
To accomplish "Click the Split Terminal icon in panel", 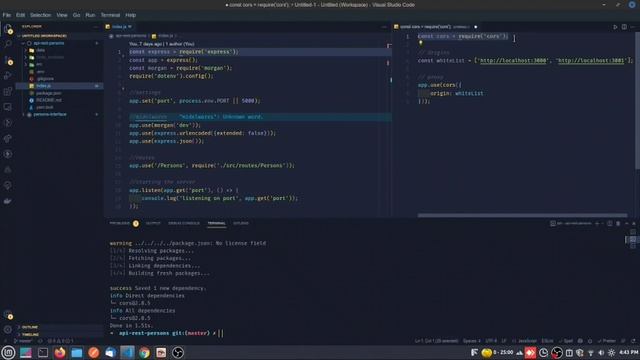I will [x=609, y=224].
